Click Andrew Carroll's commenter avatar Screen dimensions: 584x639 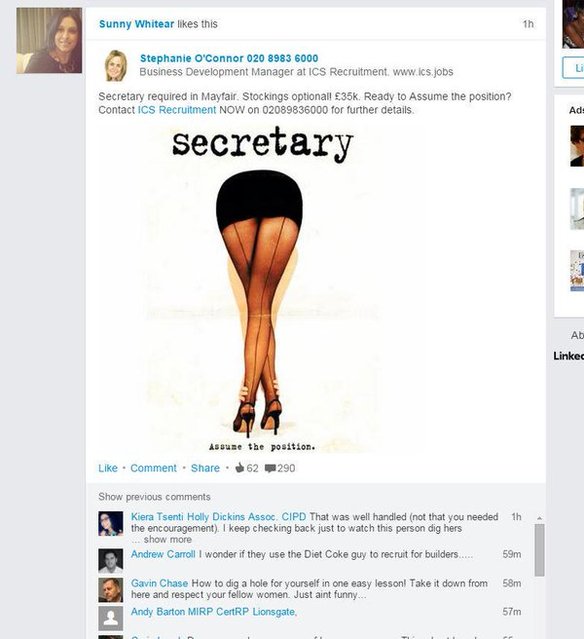coord(110,560)
